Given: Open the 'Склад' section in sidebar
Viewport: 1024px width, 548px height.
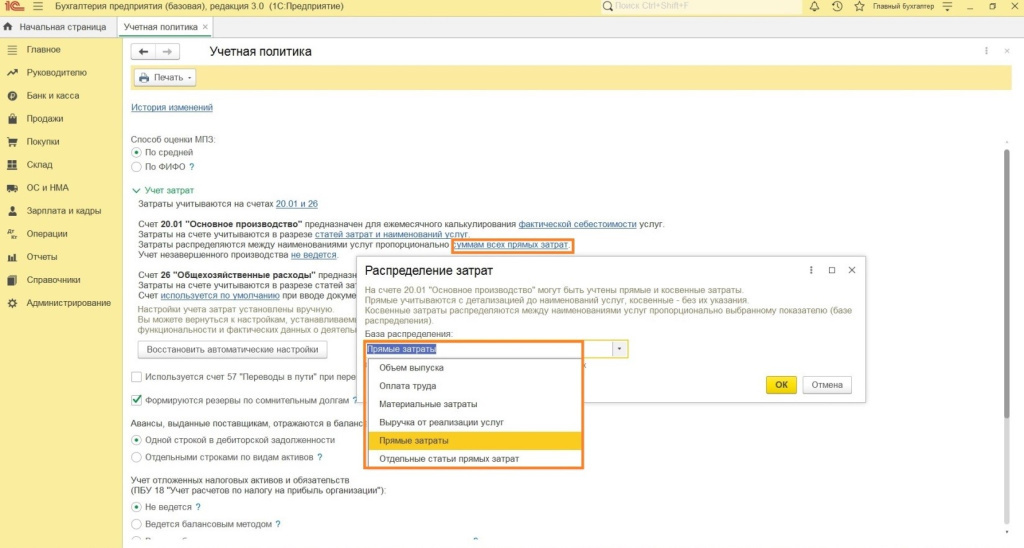Looking at the screenshot, I should 39,165.
